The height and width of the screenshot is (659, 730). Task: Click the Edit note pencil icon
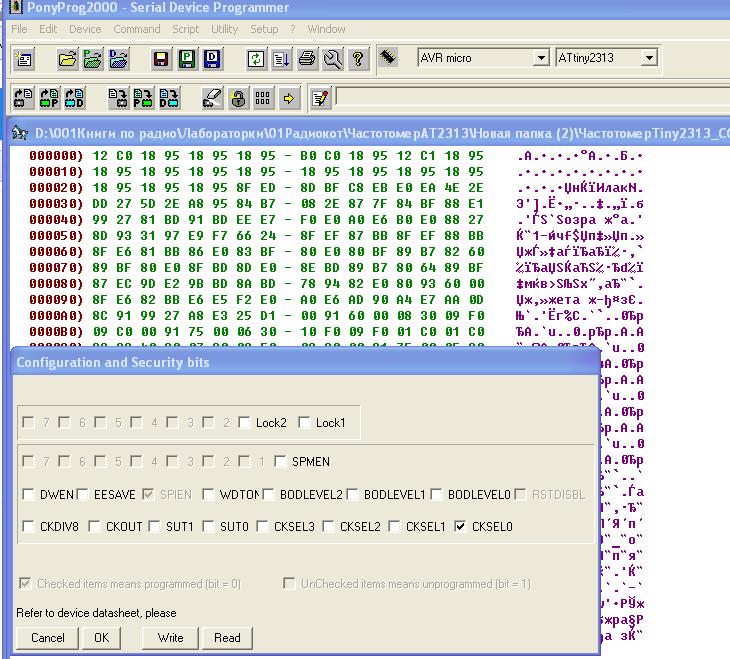pyautogui.click(x=321, y=98)
